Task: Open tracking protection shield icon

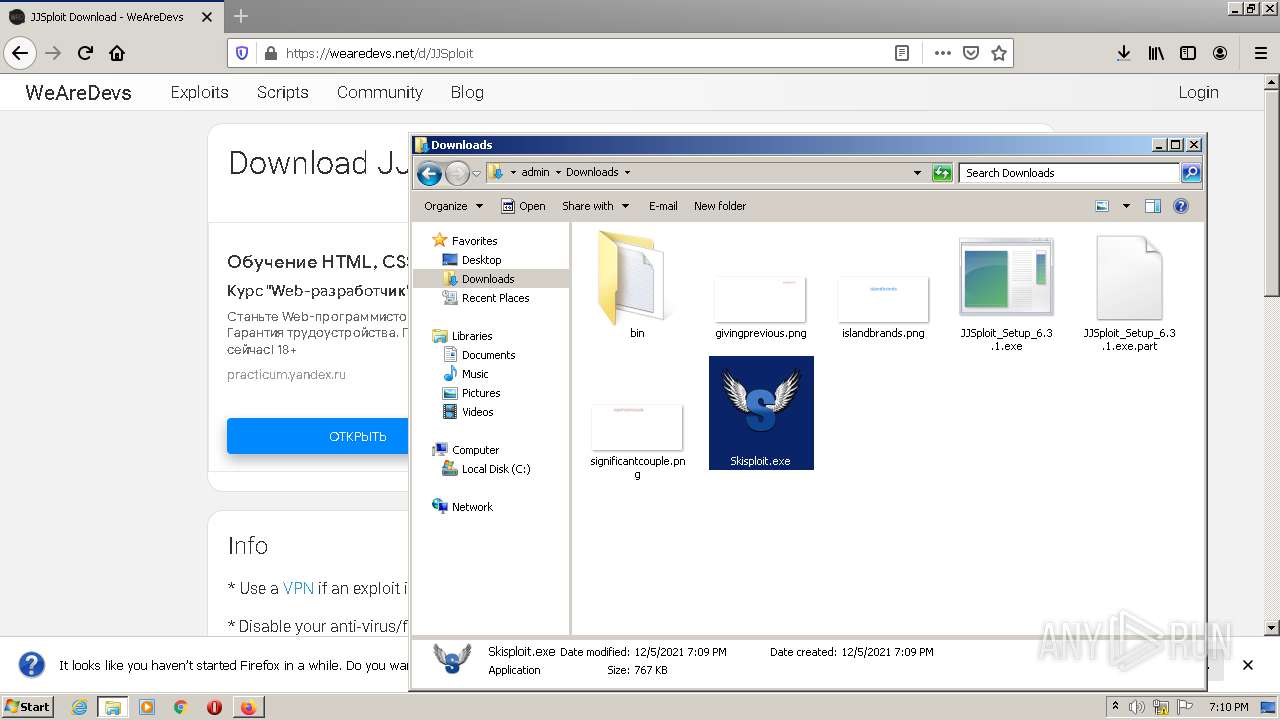Action: pyautogui.click(x=241, y=53)
